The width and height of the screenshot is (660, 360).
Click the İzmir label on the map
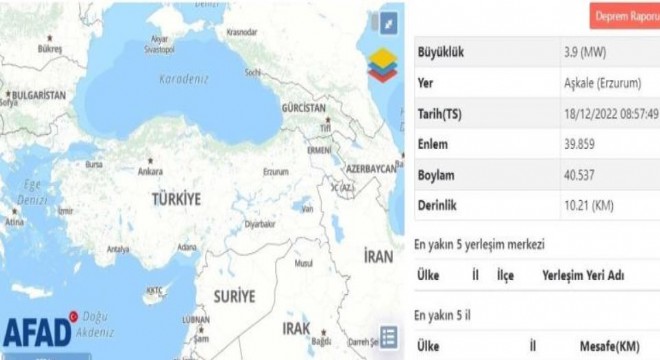pos(66,211)
